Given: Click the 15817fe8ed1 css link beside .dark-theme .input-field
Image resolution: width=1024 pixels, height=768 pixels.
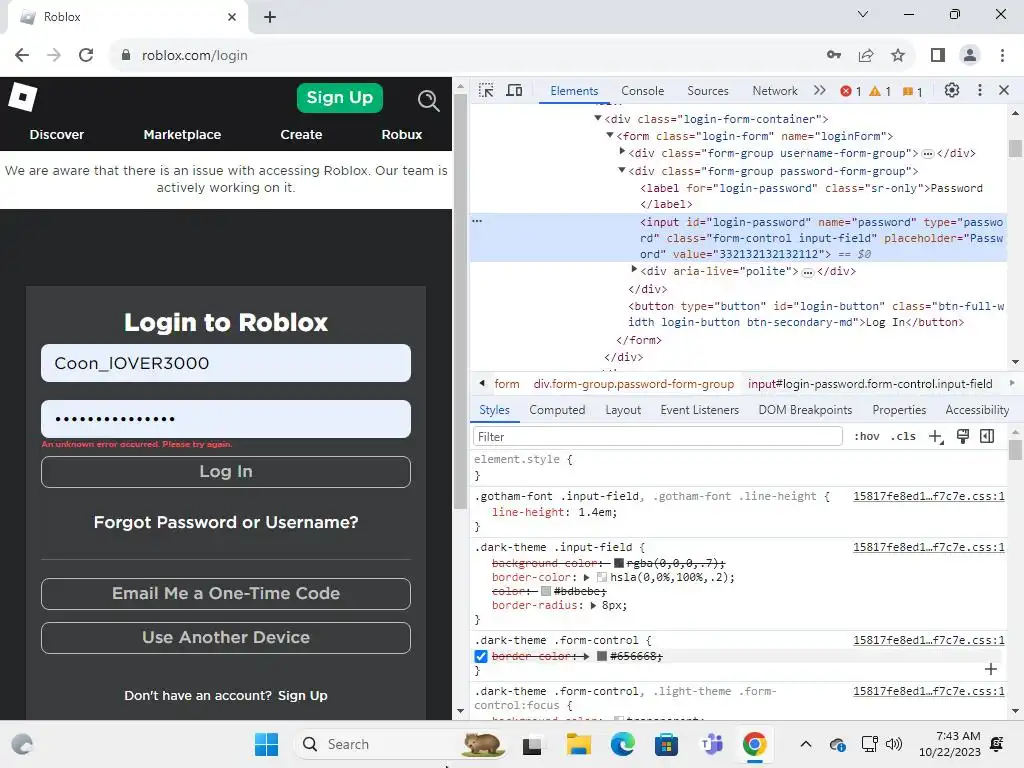Looking at the screenshot, I should (929, 547).
